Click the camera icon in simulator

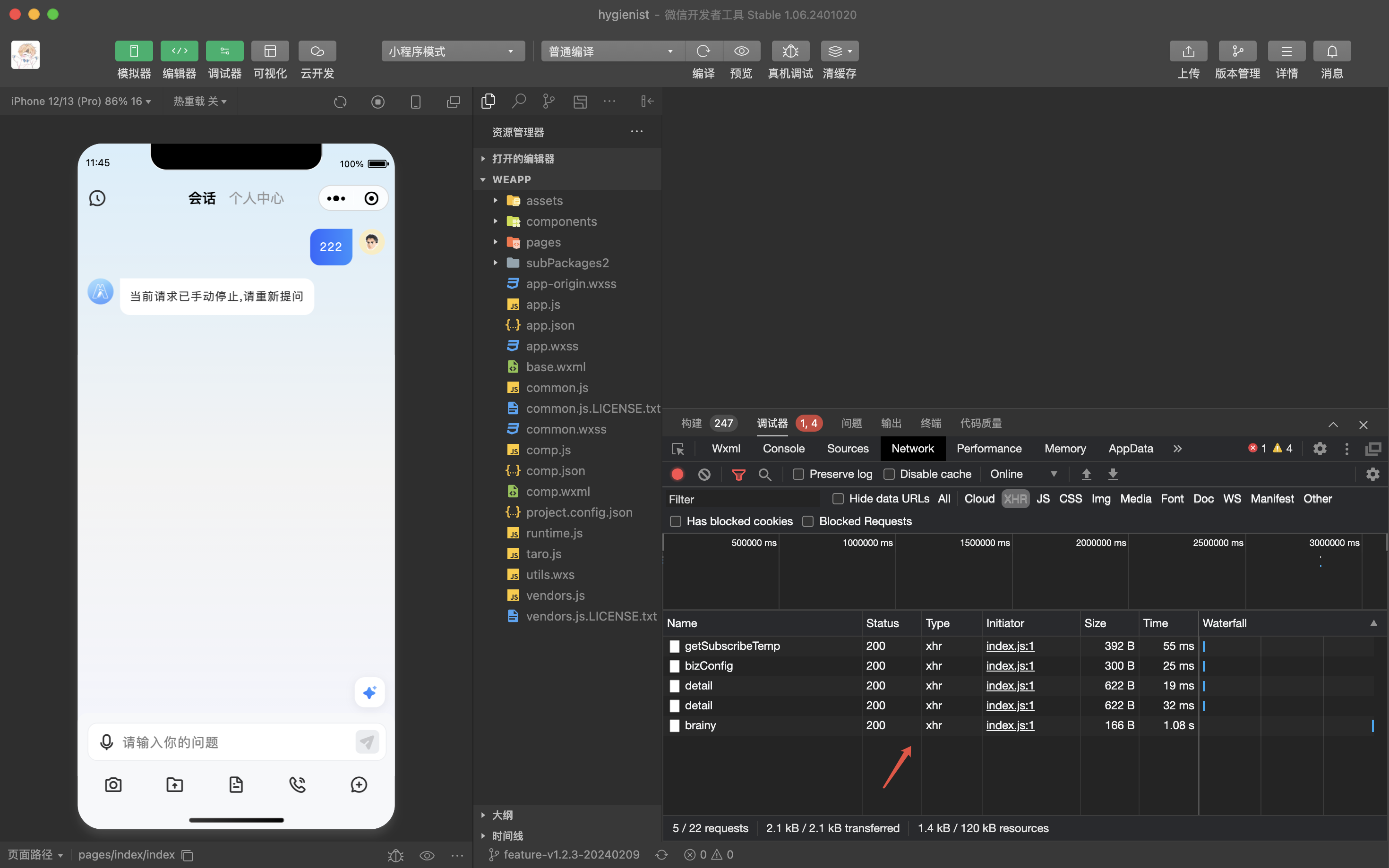coord(113,784)
